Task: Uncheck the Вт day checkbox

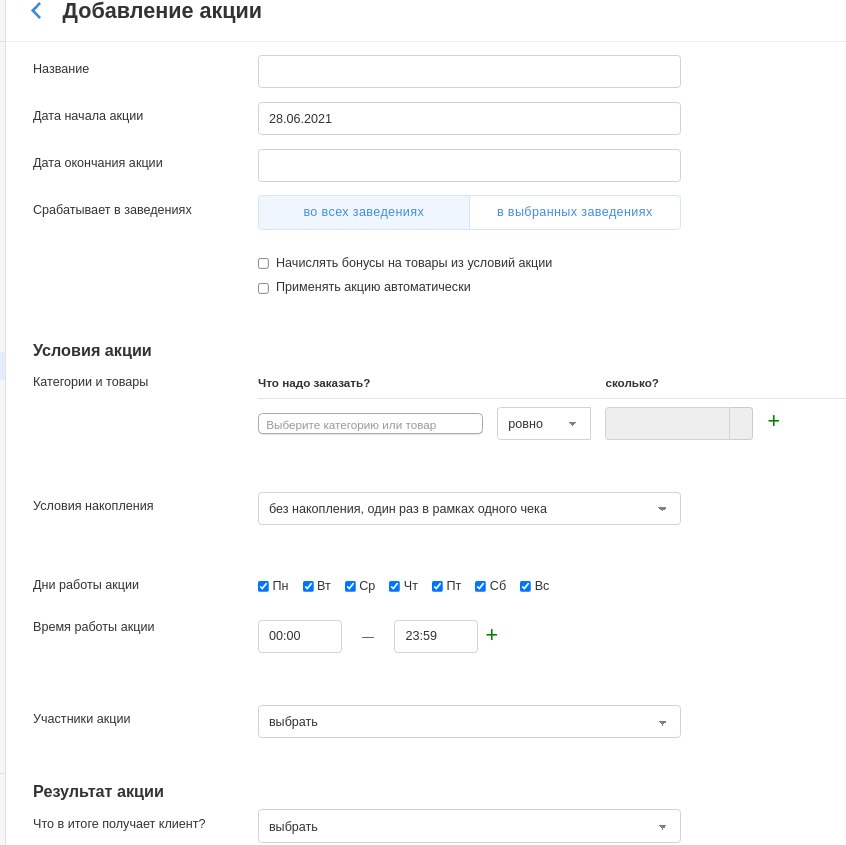Action: [308, 587]
